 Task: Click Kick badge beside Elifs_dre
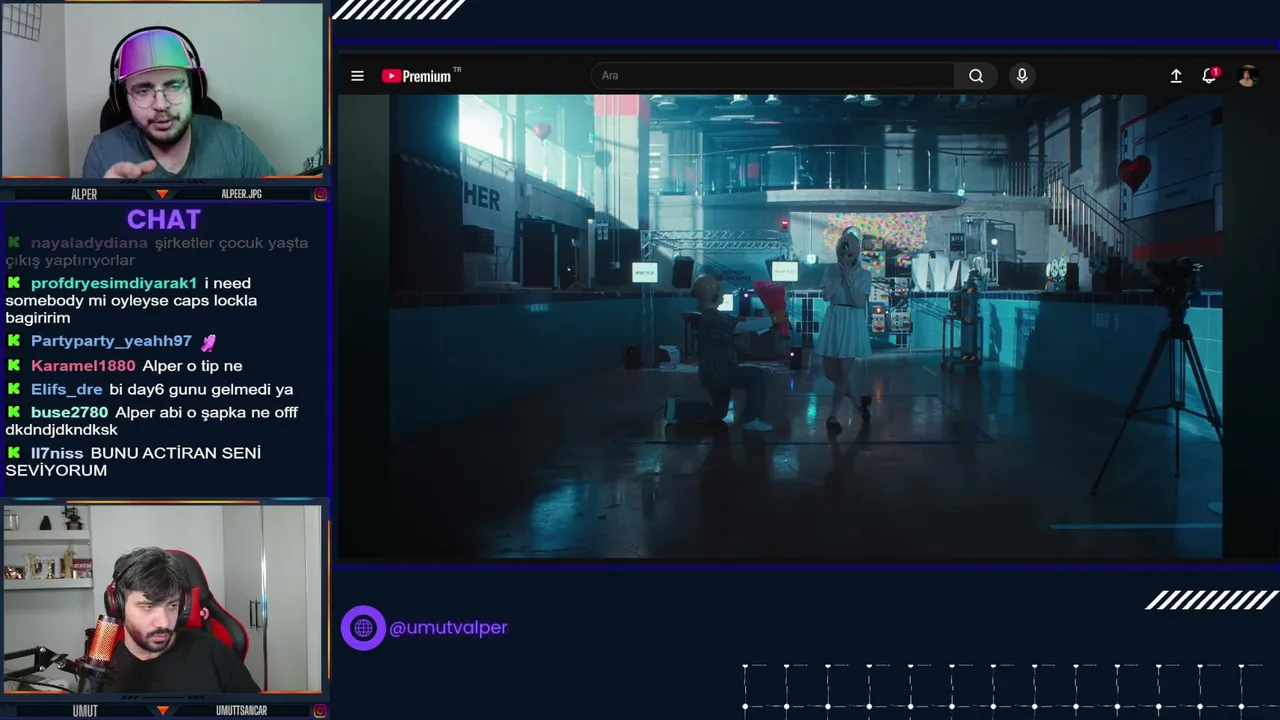pos(14,389)
